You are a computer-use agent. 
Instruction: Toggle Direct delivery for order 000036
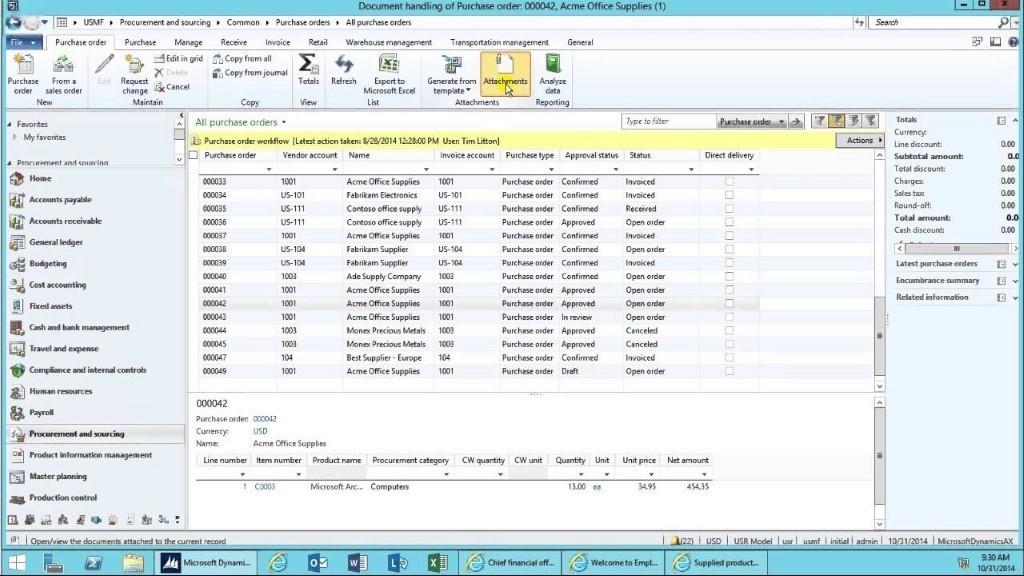click(x=729, y=222)
